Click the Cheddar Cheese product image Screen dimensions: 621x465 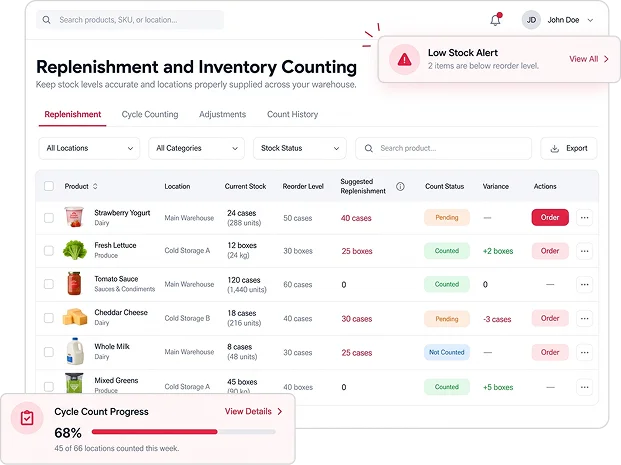(75, 317)
